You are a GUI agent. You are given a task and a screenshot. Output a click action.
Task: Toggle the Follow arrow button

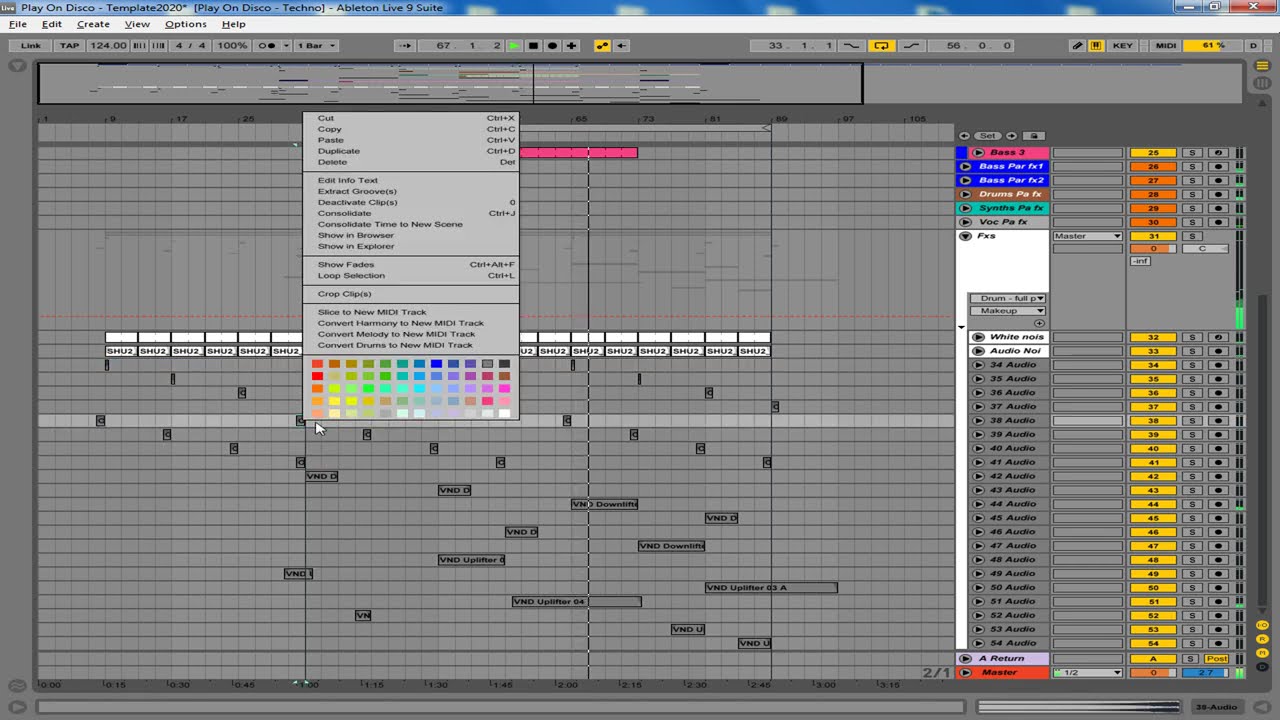405,46
